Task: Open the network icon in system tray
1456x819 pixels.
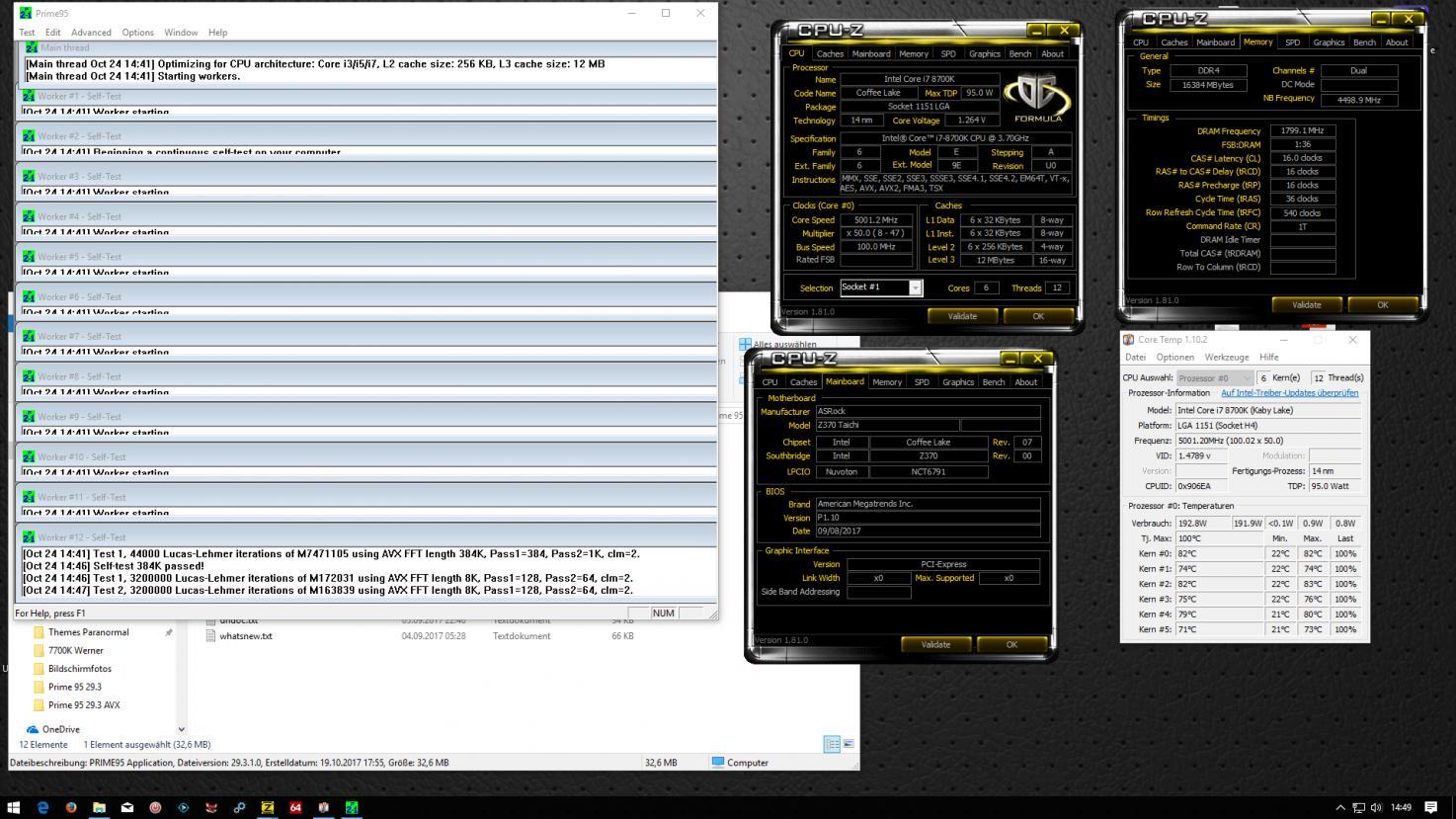Action: (x=1358, y=807)
